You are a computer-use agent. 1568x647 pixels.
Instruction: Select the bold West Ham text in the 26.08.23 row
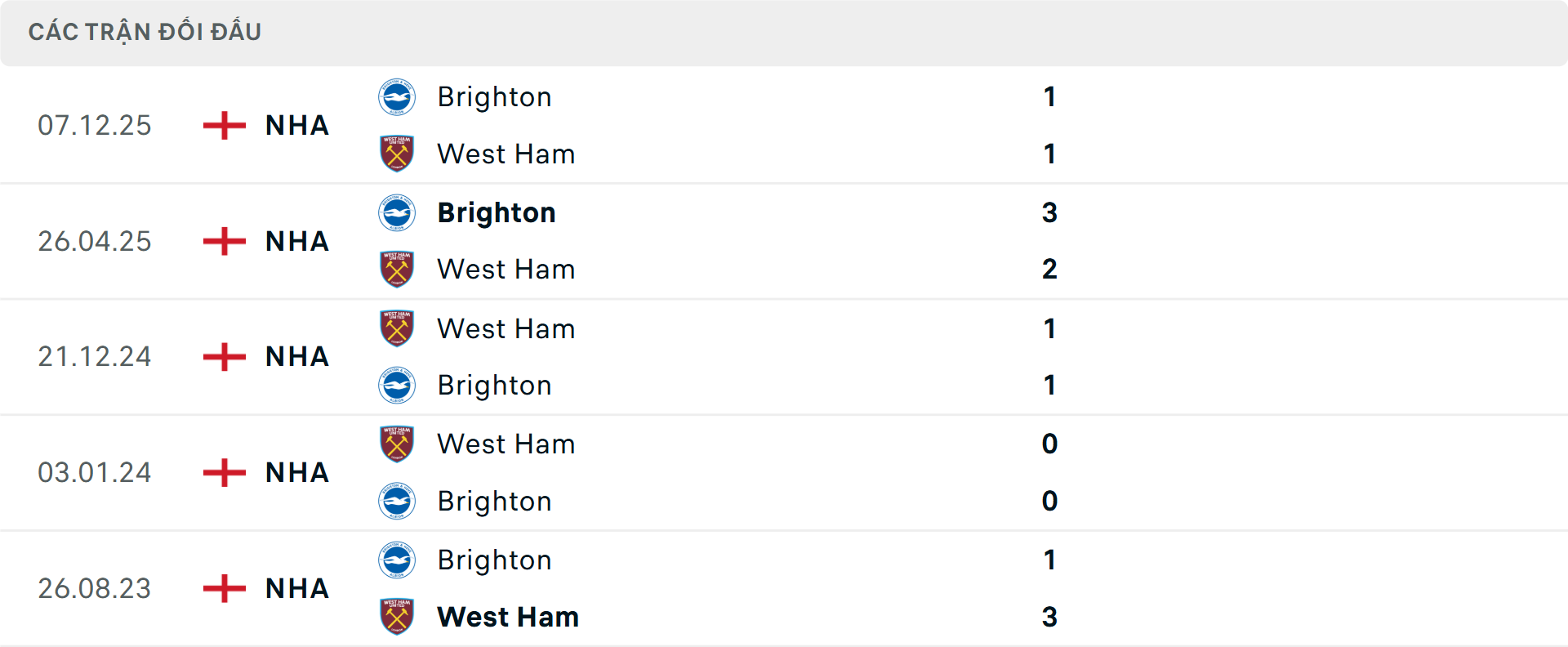(508, 617)
